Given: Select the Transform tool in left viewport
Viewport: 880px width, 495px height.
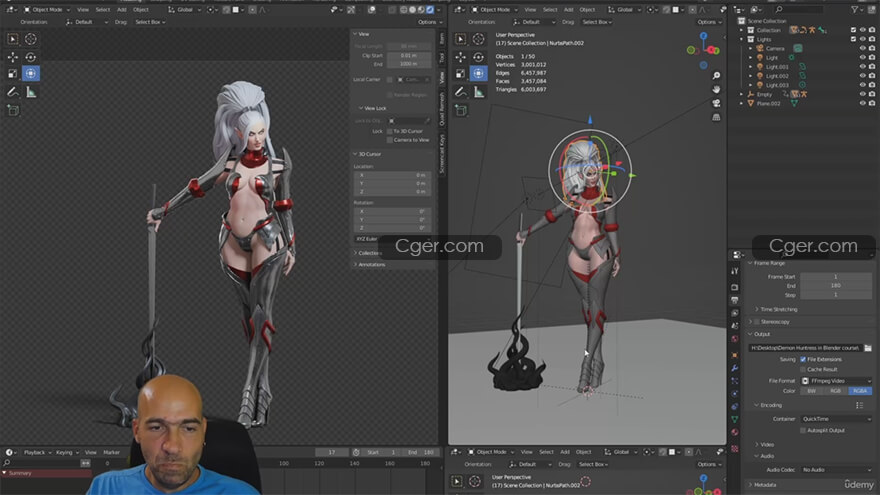Looking at the screenshot, I should (30, 74).
